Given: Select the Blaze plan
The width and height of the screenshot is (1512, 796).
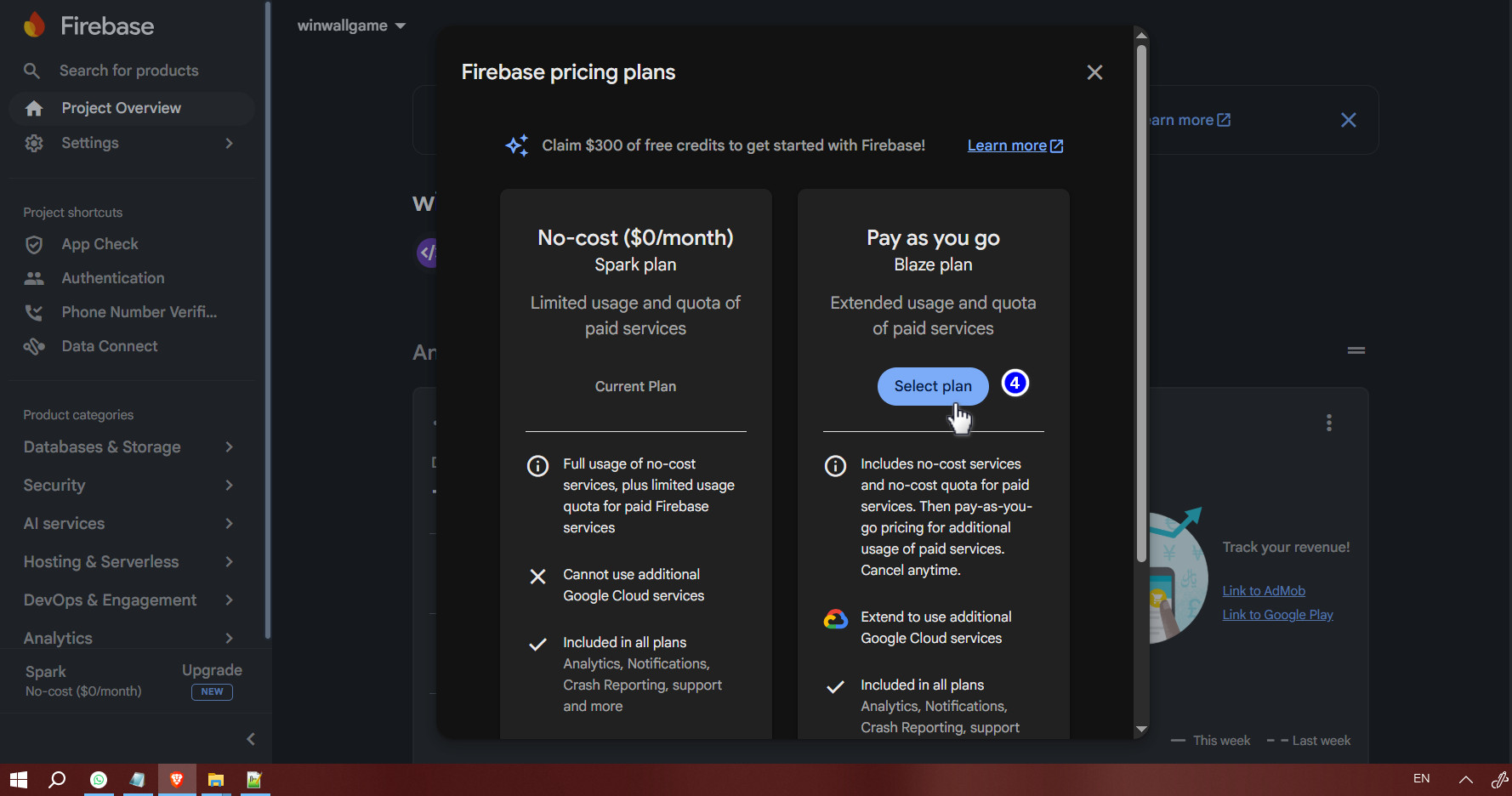Looking at the screenshot, I should click(x=932, y=386).
